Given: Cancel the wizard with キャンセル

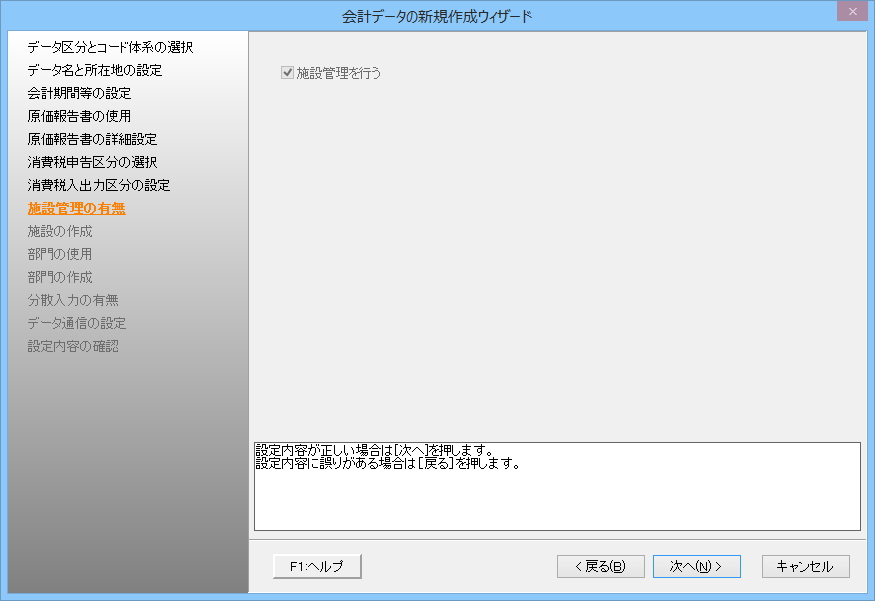Looking at the screenshot, I should coord(805,566).
